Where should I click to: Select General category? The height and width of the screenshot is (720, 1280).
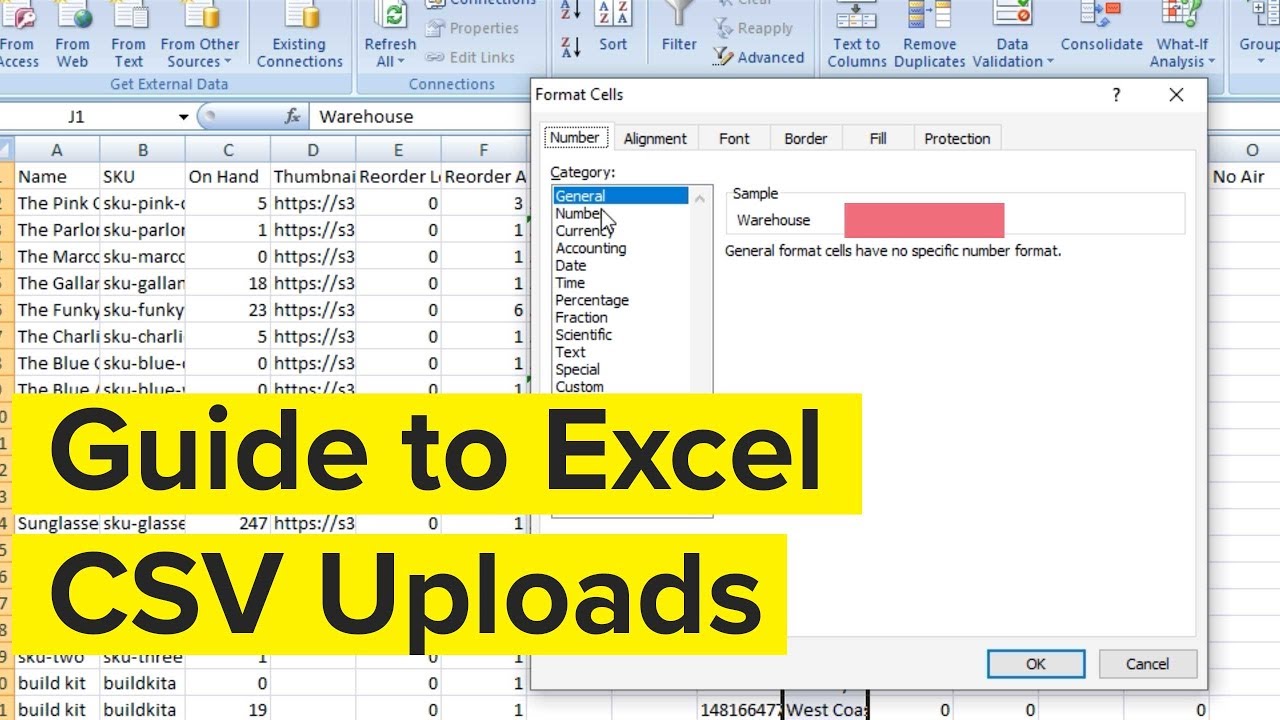(x=620, y=196)
